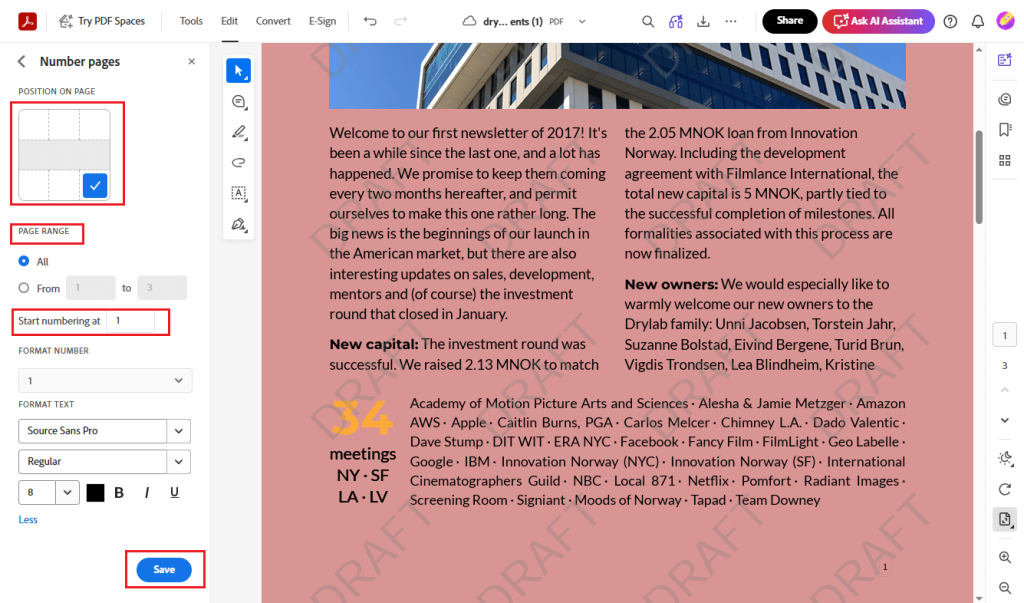Open the Convert menu
Viewport: 1024px width, 603px height.
tap(273, 21)
